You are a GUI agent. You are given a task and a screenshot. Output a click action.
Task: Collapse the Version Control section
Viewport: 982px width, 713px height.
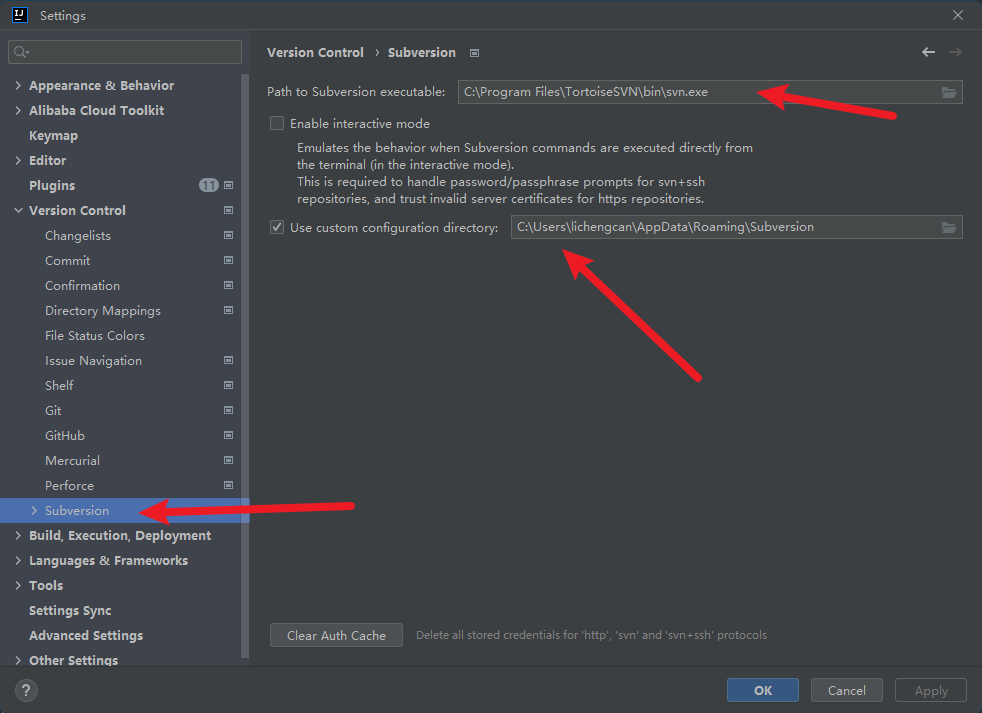pyautogui.click(x=18, y=211)
